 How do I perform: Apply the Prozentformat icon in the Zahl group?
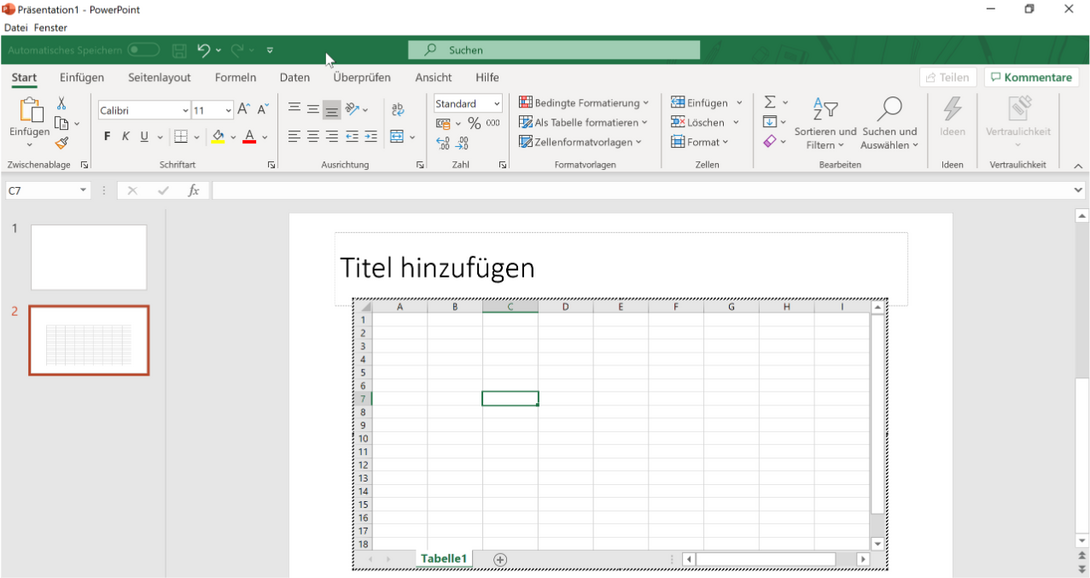(472, 122)
